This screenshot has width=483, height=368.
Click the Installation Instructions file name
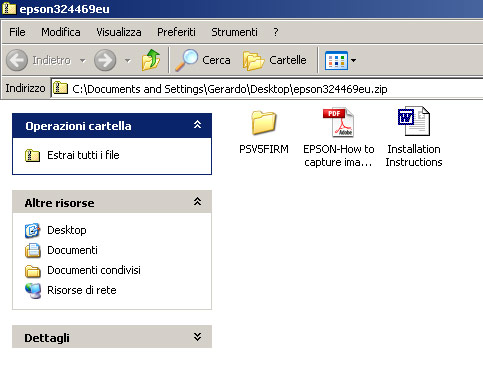pyautogui.click(x=414, y=155)
